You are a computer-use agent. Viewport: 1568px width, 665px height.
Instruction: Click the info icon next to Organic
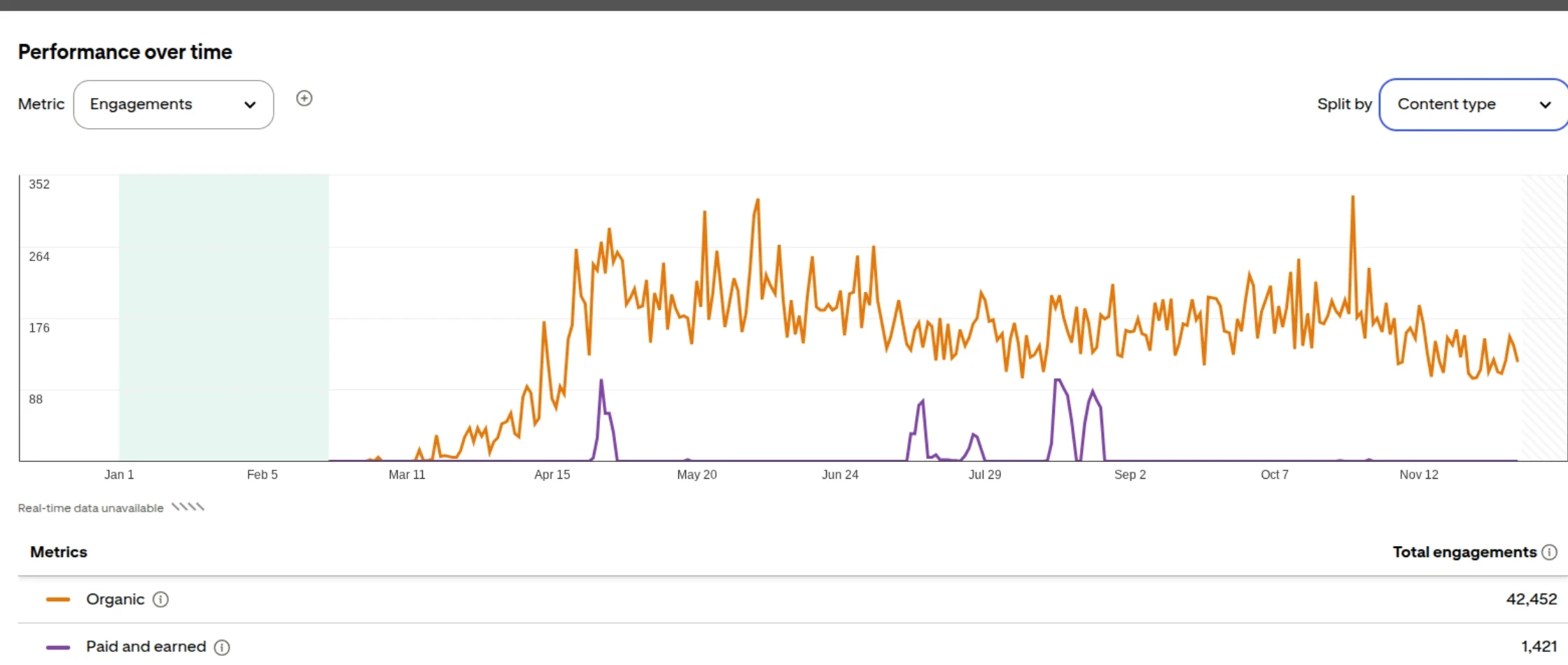tap(160, 600)
